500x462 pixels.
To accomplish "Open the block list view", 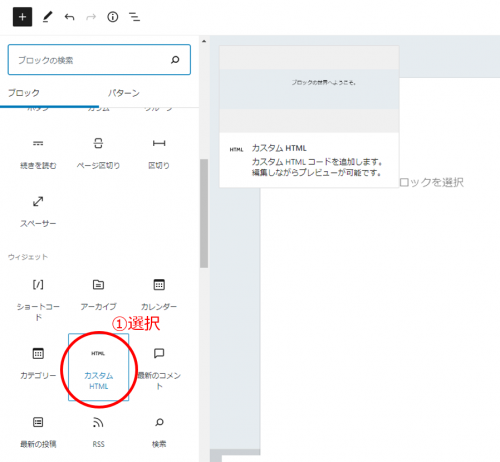I will [x=134, y=17].
